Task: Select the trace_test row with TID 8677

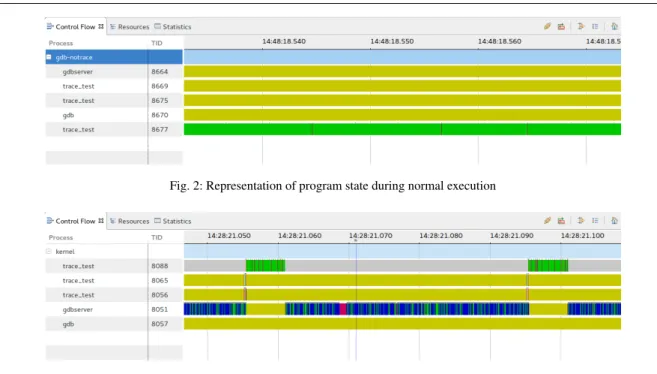Action: point(114,129)
